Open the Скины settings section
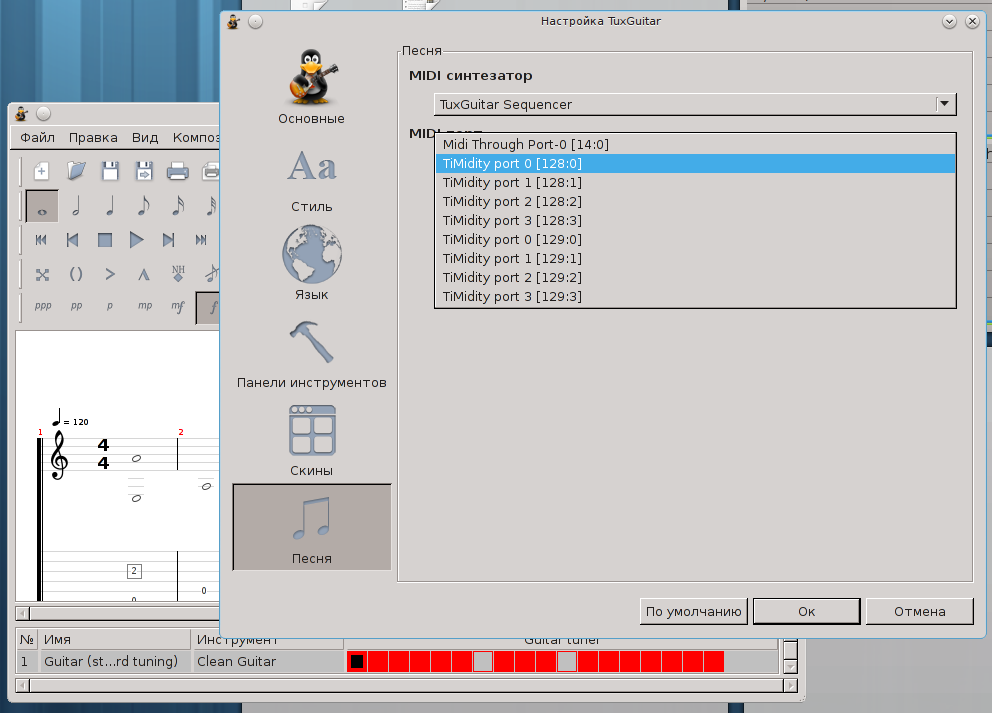 click(311, 441)
